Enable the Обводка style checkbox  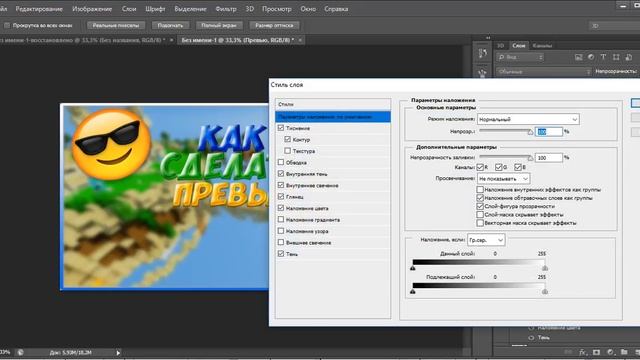pos(281,162)
